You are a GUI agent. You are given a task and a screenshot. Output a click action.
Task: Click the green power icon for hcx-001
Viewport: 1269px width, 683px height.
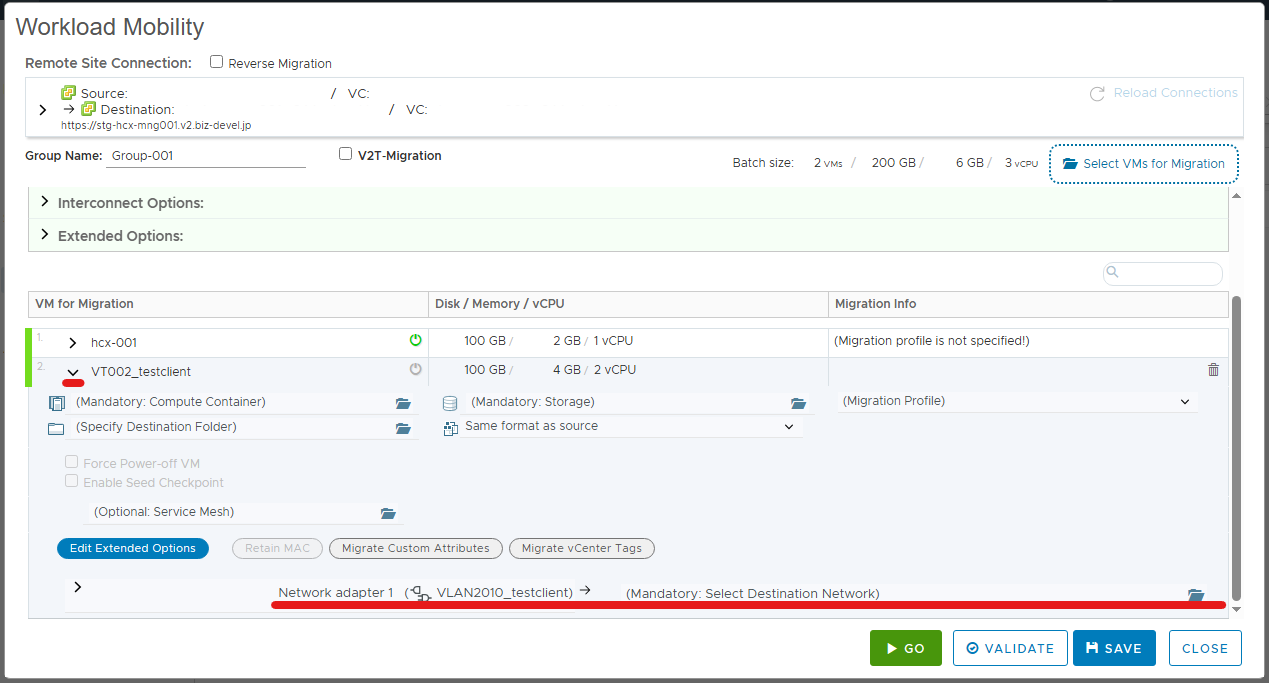pyautogui.click(x=416, y=341)
